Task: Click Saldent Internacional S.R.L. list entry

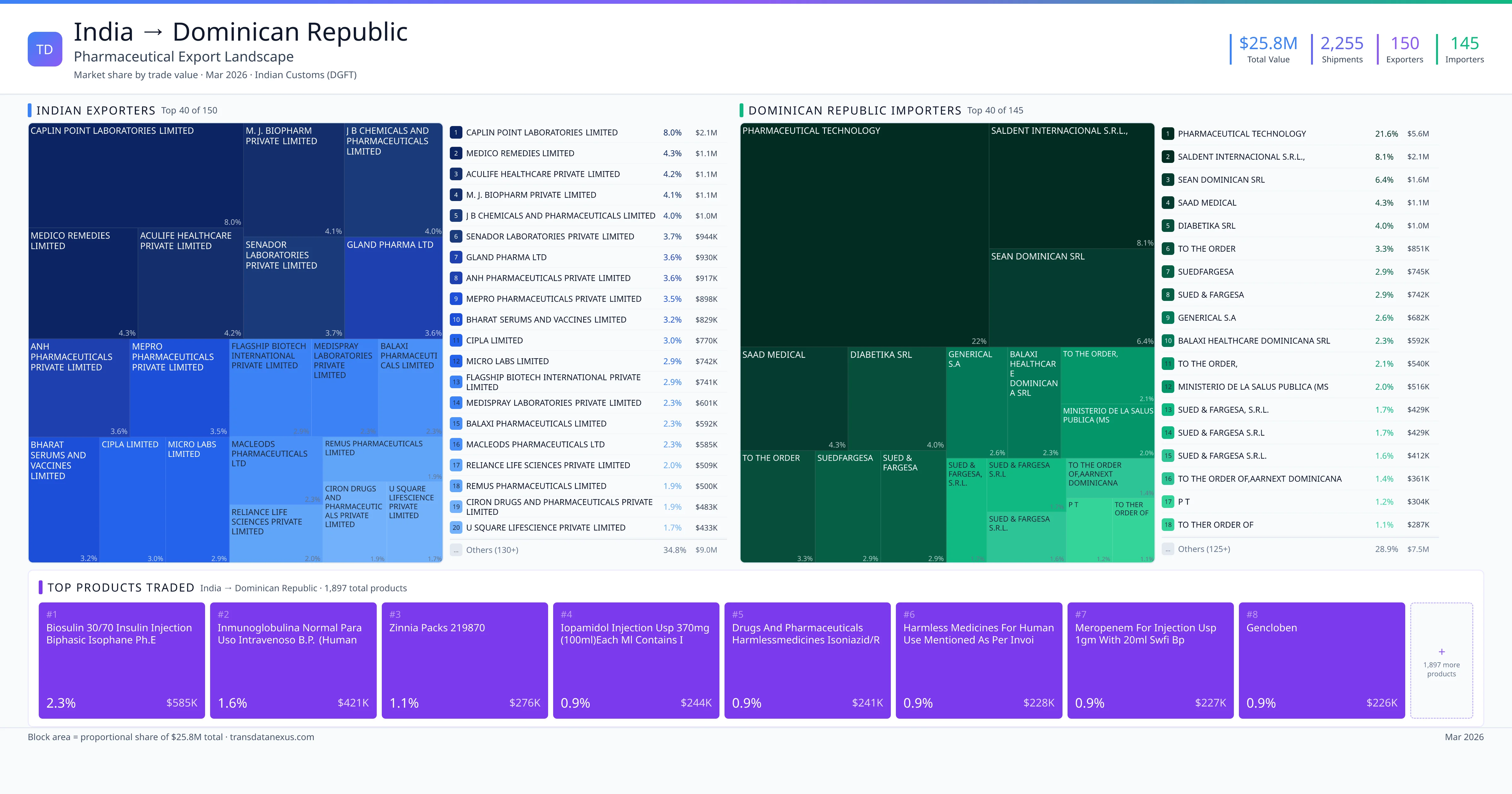Action: (x=1241, y=157)
